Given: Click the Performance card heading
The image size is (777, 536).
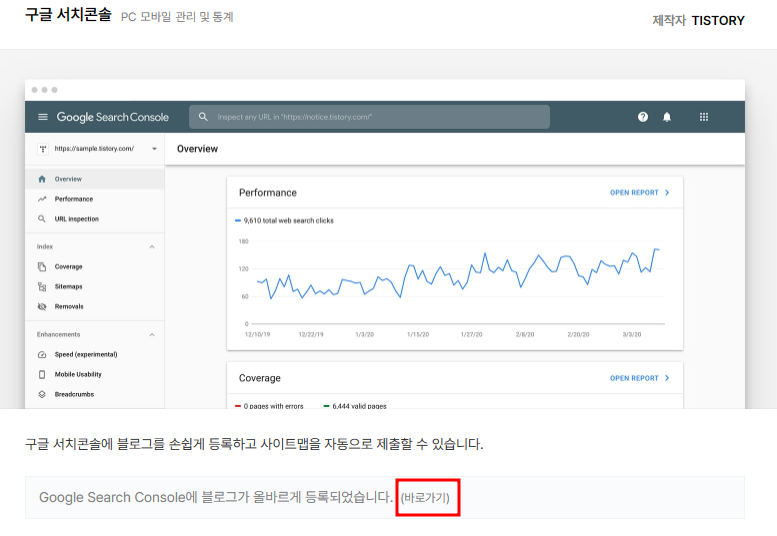Looking at the screenshot, I should pyautogui.click(x=268, y=193).
